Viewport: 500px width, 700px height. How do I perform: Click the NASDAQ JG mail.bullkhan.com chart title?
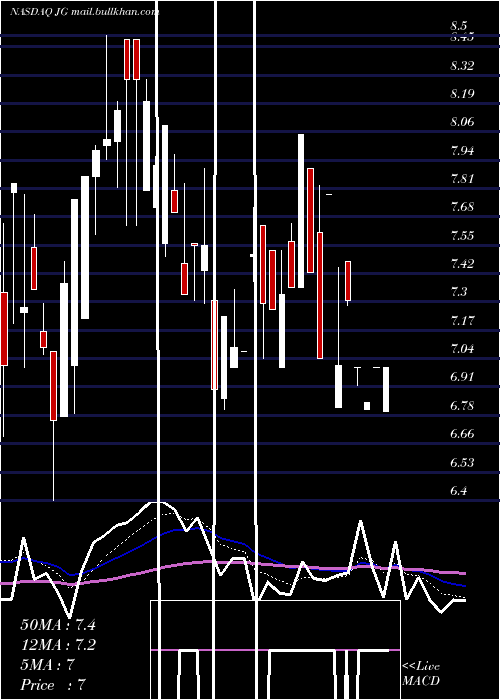[84, 12]
